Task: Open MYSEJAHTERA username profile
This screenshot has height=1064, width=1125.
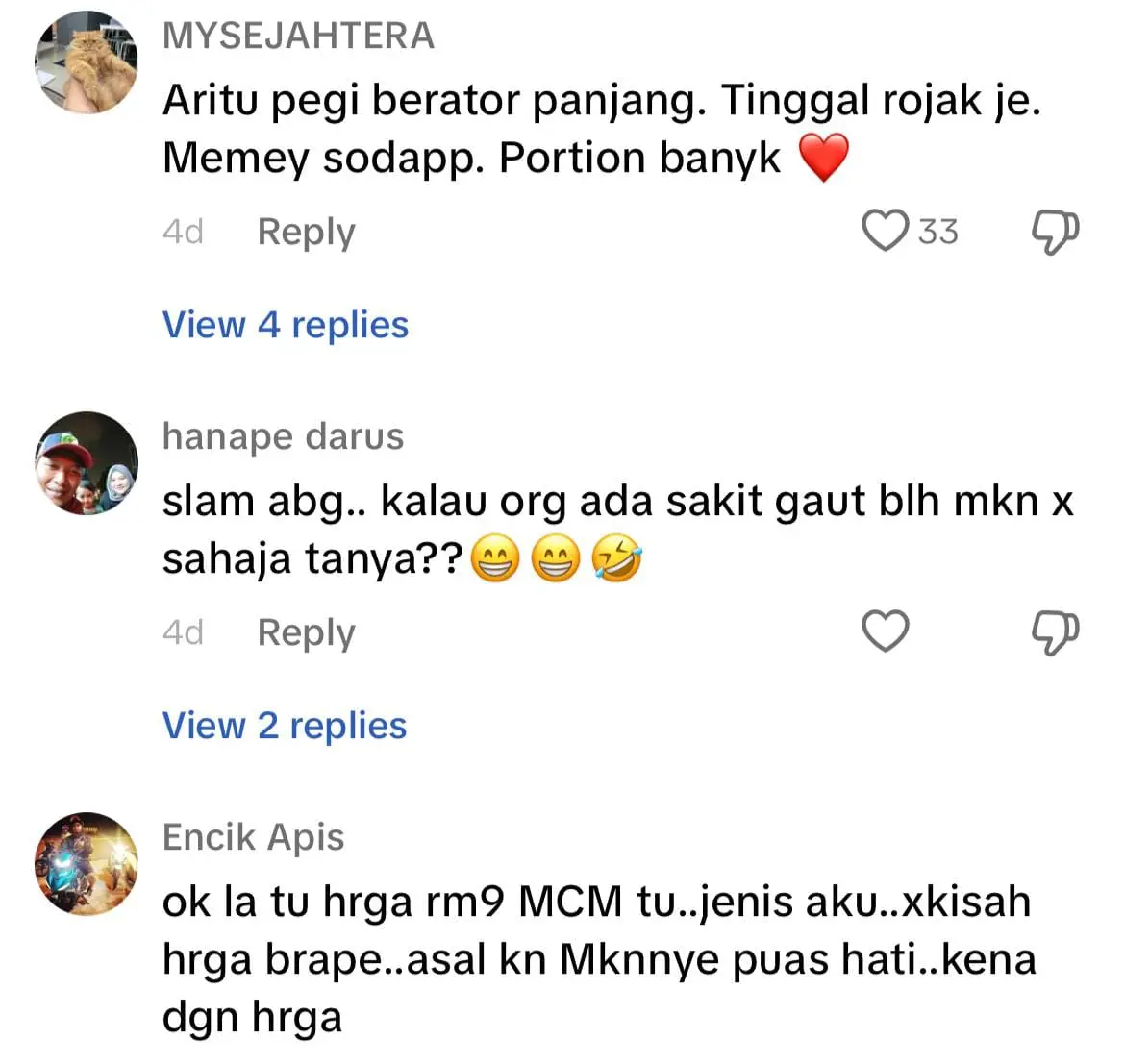Action: 298,36
